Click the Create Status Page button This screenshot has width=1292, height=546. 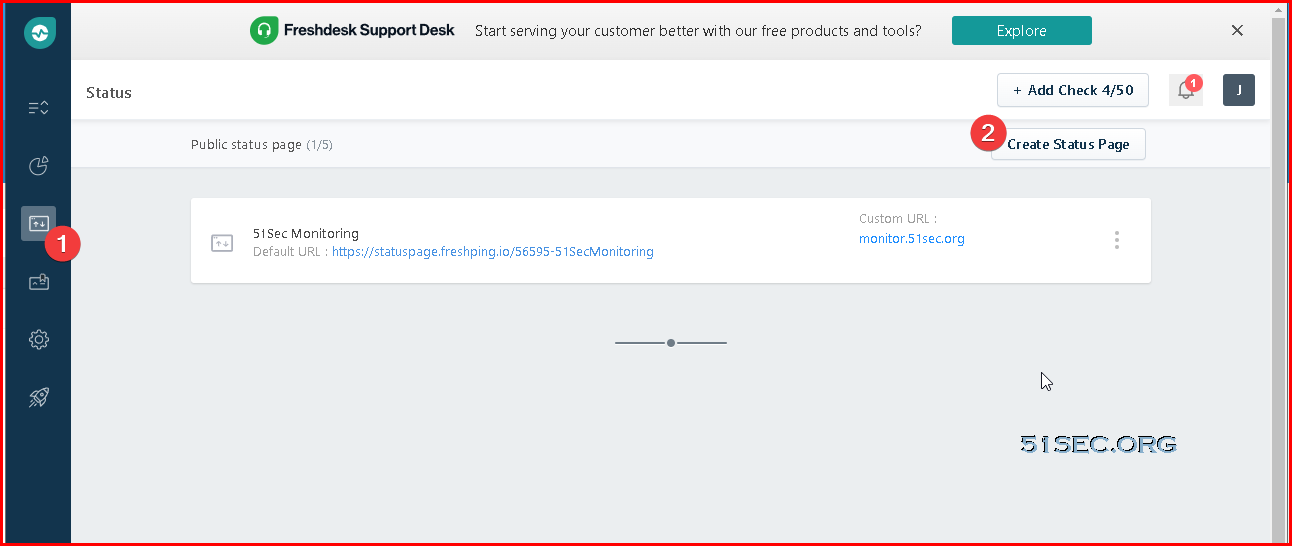coord(1068,144)
